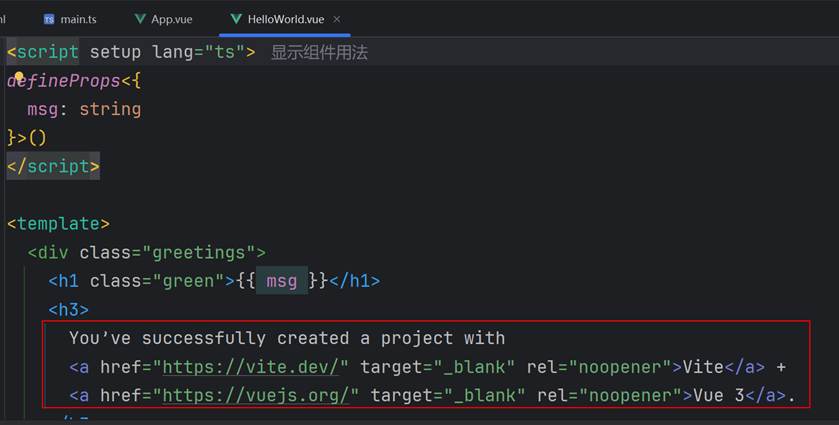
Task: Click the }>() closing line
Action: (27, 138)
